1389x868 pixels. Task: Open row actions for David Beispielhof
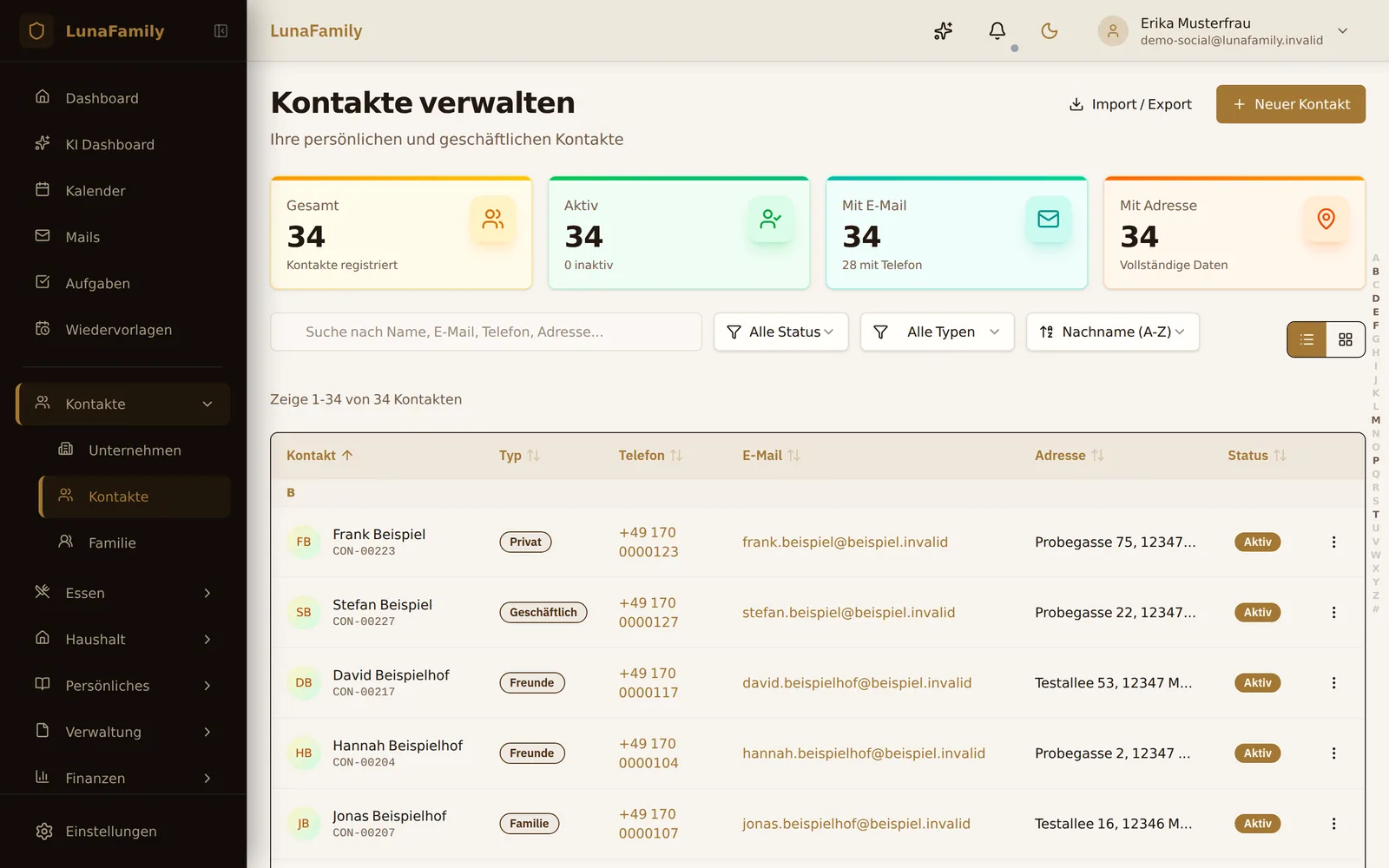pyautogui.click(x=1334, y=683)
